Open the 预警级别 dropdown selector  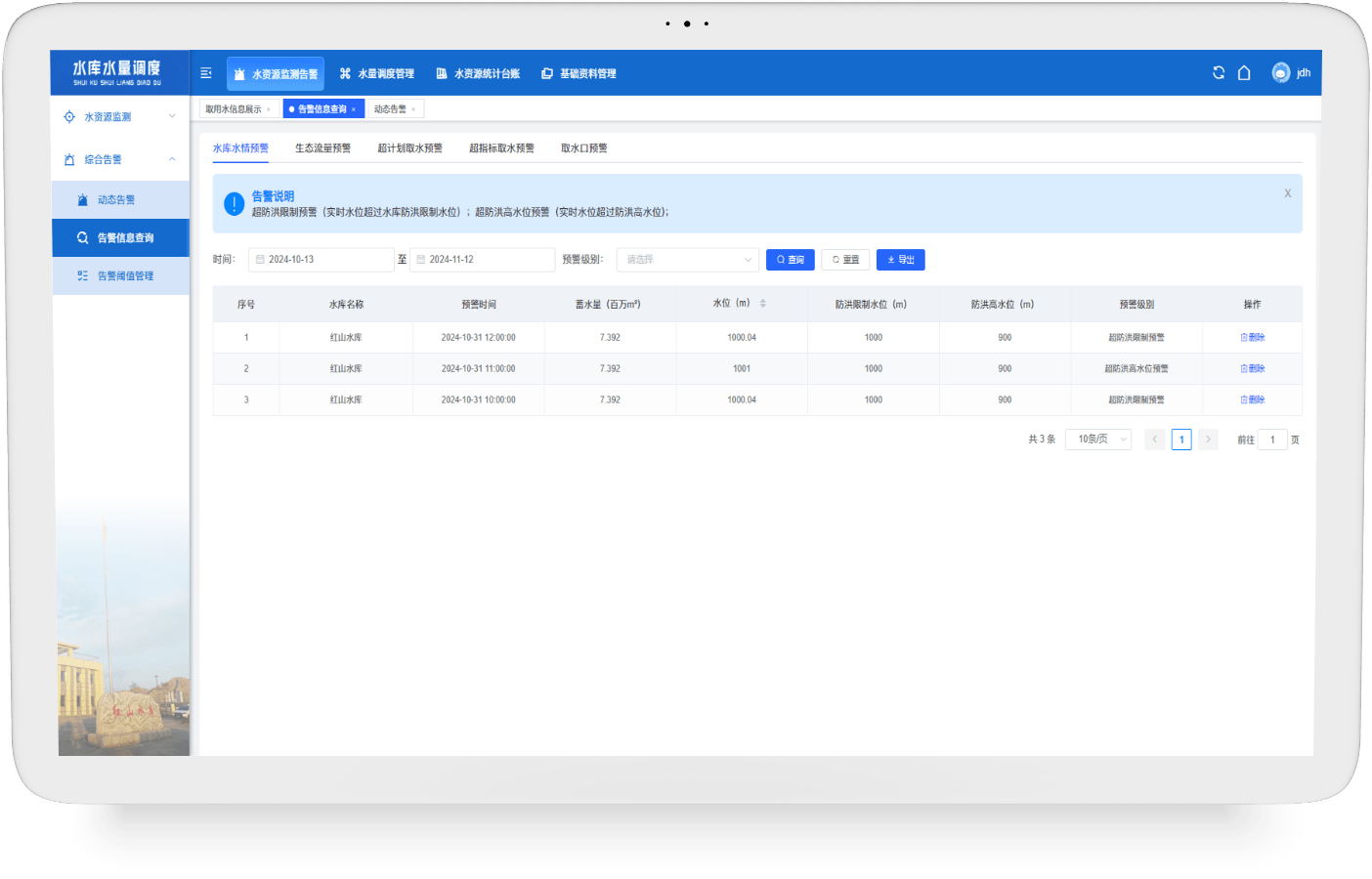688,260
